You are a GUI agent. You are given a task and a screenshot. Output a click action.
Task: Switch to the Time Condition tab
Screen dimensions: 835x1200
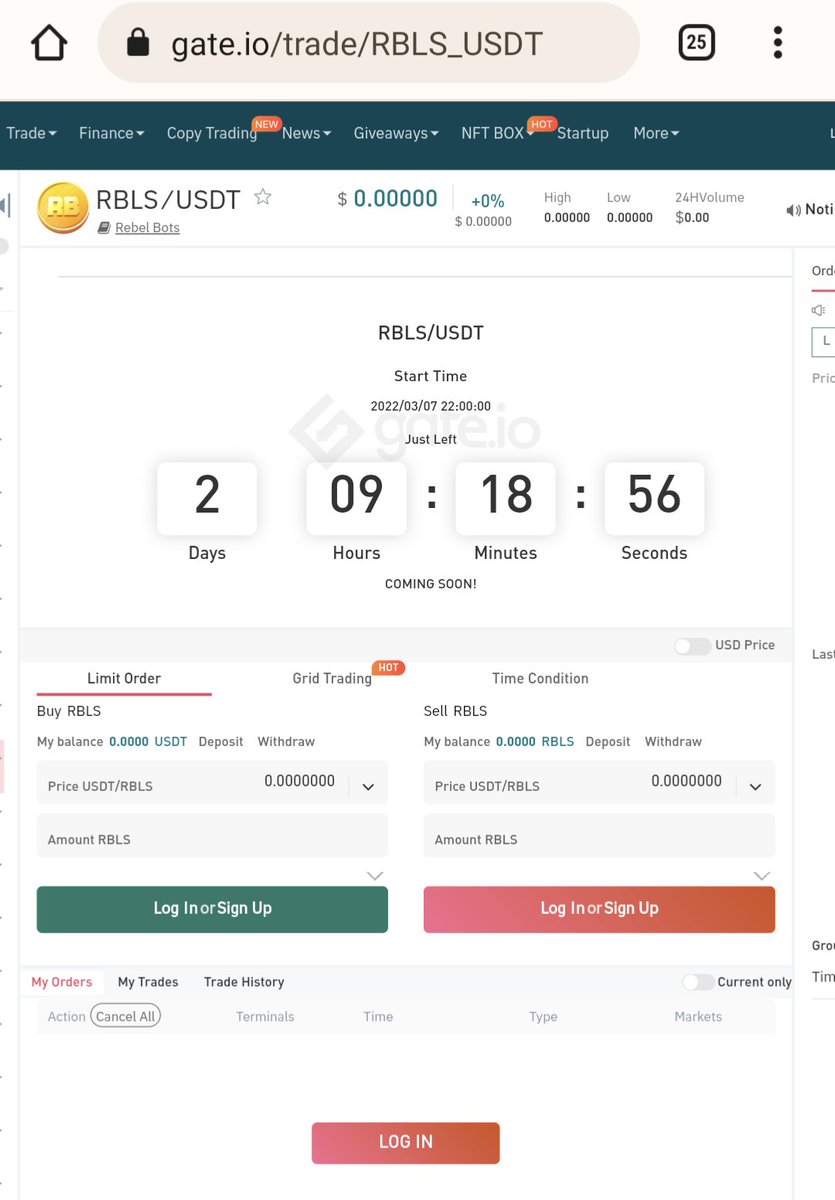[540, 678]
